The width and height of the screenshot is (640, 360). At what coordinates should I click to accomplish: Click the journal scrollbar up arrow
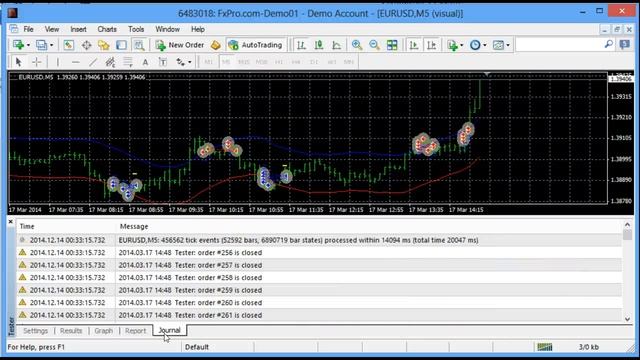(x=627, y=224)
